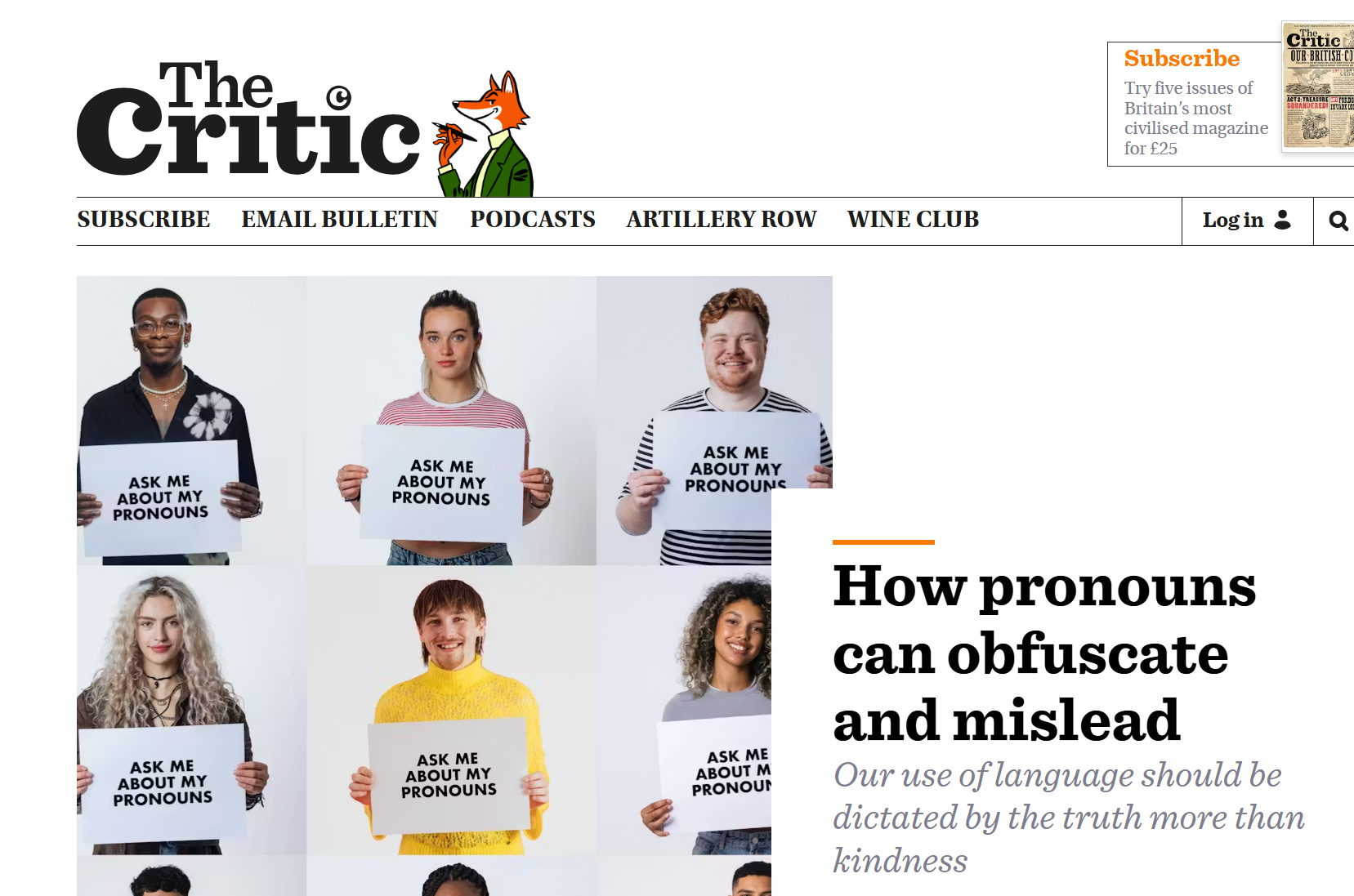Viewport: 1354px width, 896px height.
Task: Click the user profile icon beside Log in
Action: [1283, 220]
